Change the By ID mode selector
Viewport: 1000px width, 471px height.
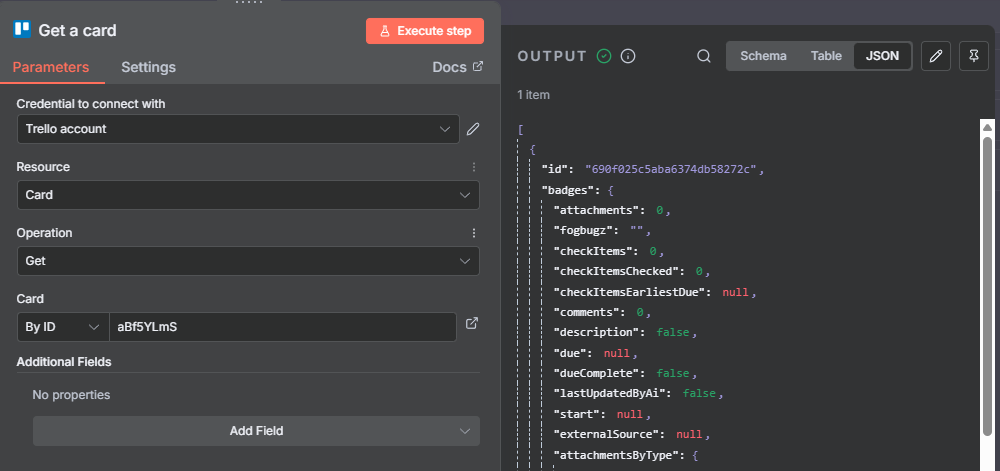coord(62,327)
